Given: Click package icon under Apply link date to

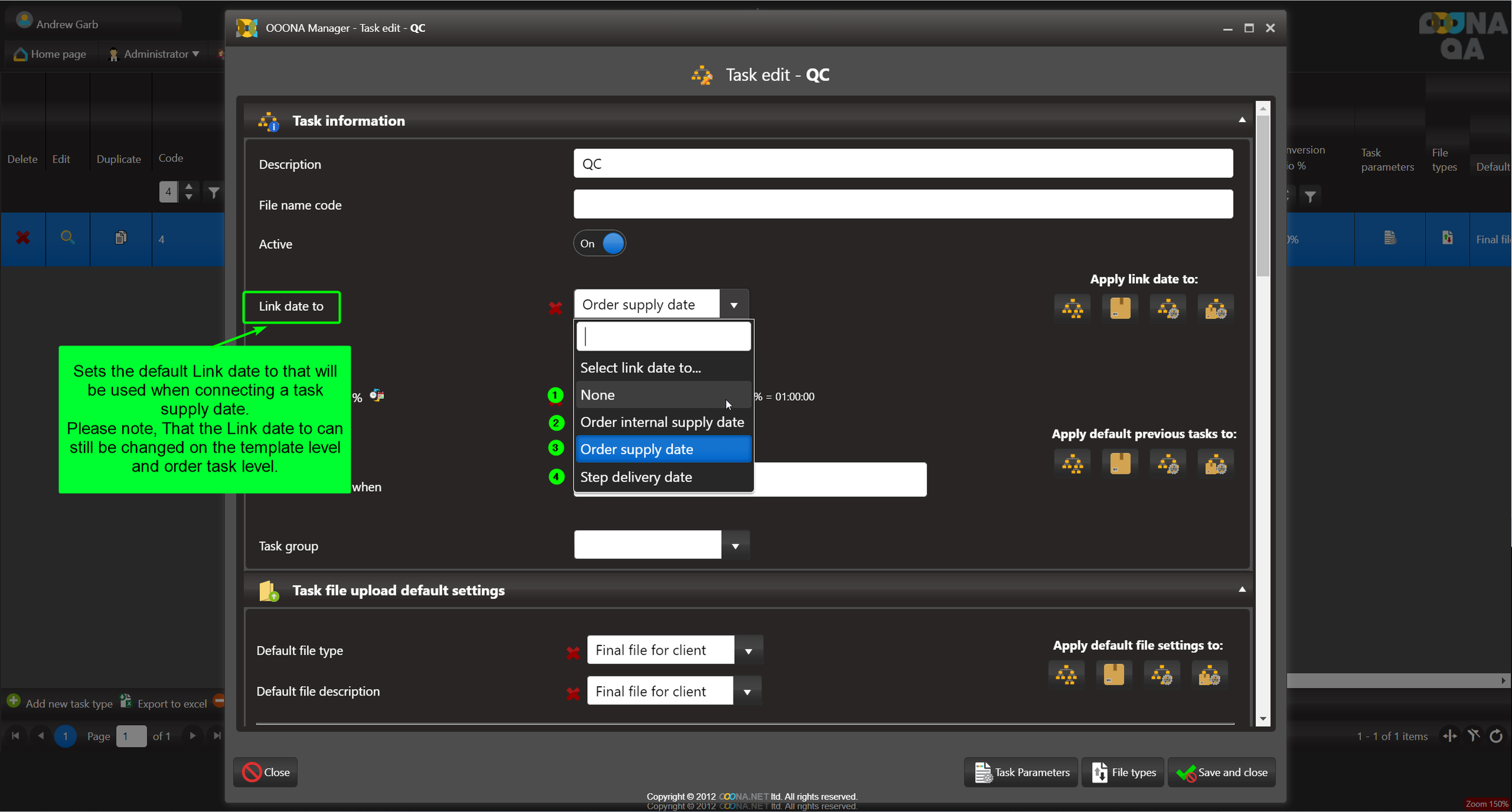Looking at the screenshot, I should point(1120,308).
